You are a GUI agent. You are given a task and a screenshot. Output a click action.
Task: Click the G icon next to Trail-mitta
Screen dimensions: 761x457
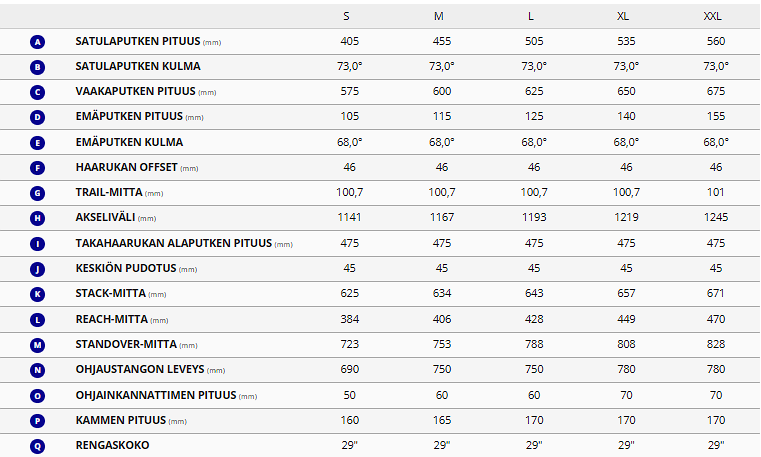pyautogui.click(x=38, y=192)
